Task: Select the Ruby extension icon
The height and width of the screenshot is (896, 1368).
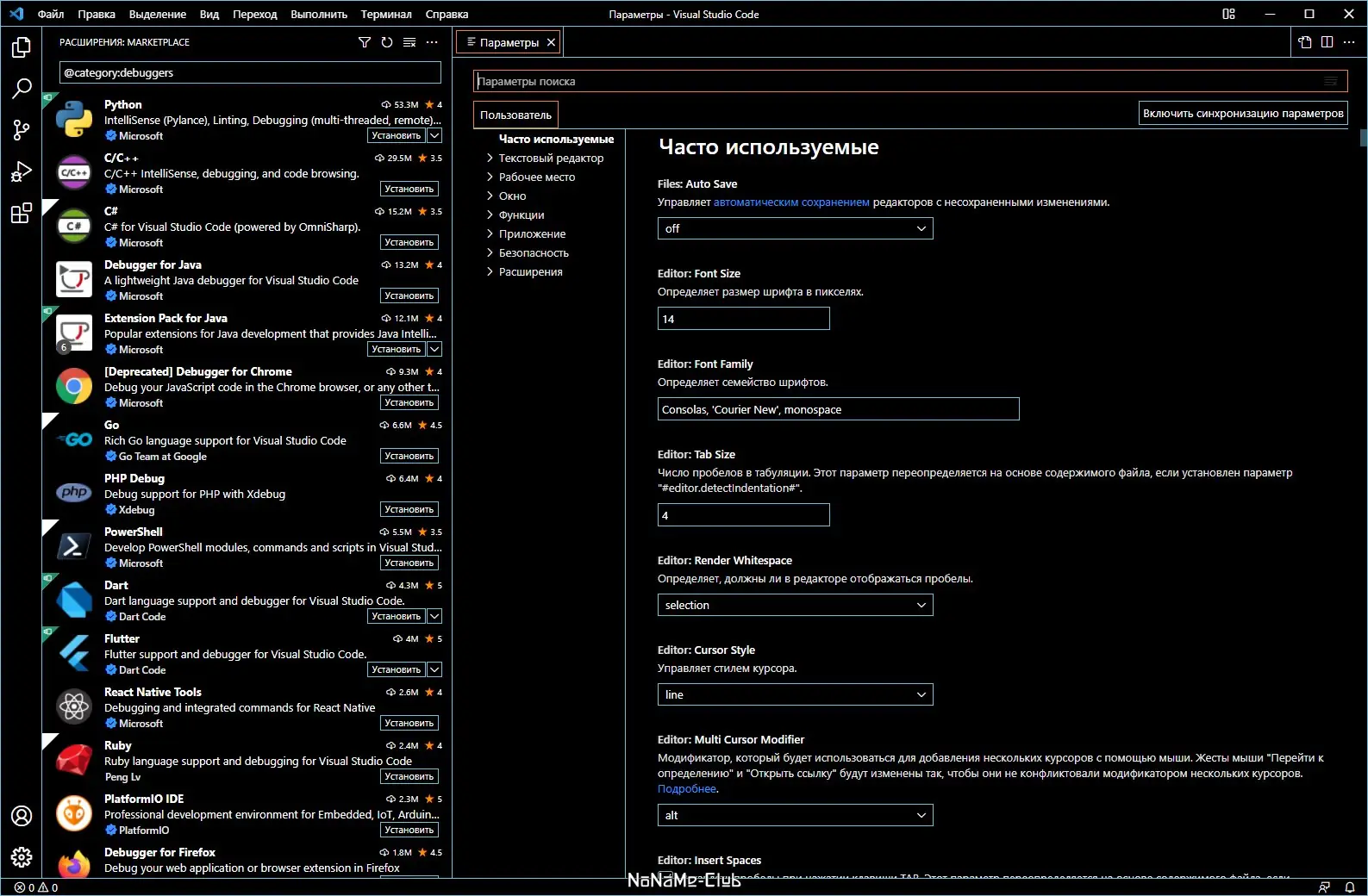Action: [74, 761]
